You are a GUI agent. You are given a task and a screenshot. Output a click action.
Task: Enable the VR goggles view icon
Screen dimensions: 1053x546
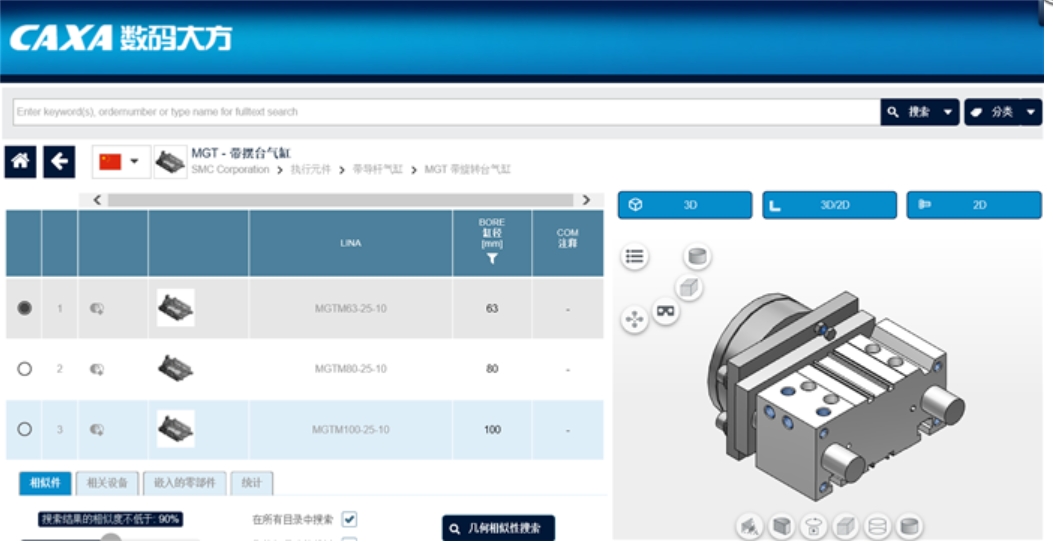click(x=666, y=311)
